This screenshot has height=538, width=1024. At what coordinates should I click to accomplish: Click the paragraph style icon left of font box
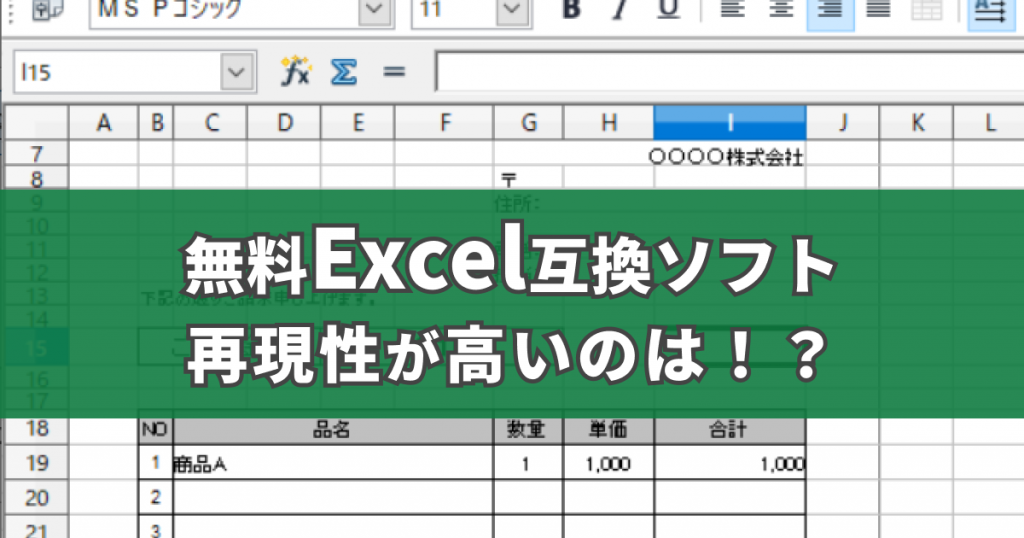(x=48, y=10)
